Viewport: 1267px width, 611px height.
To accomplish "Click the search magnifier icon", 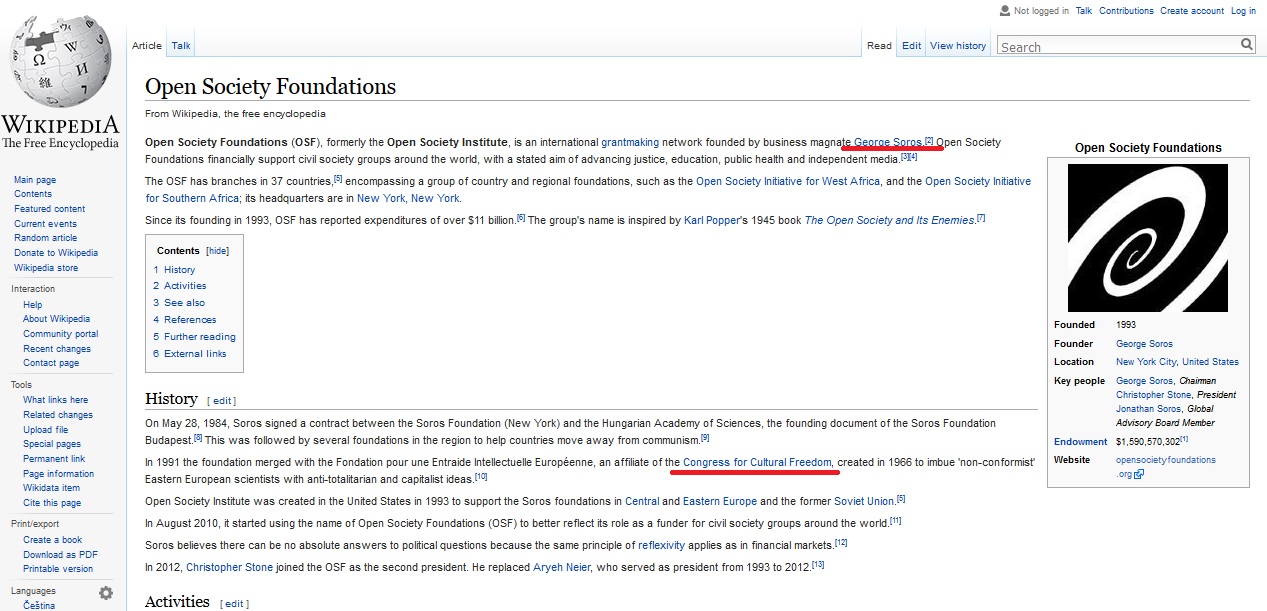I will [1247, 44].
